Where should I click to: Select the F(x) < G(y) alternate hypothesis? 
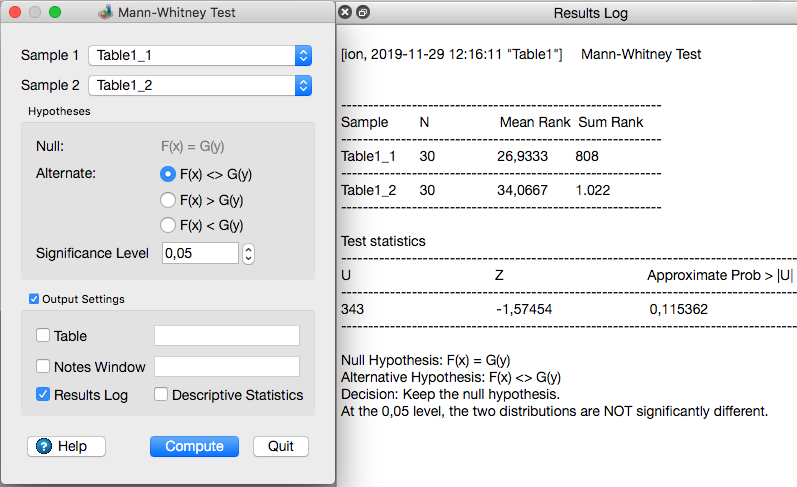[x=168, y=225]
